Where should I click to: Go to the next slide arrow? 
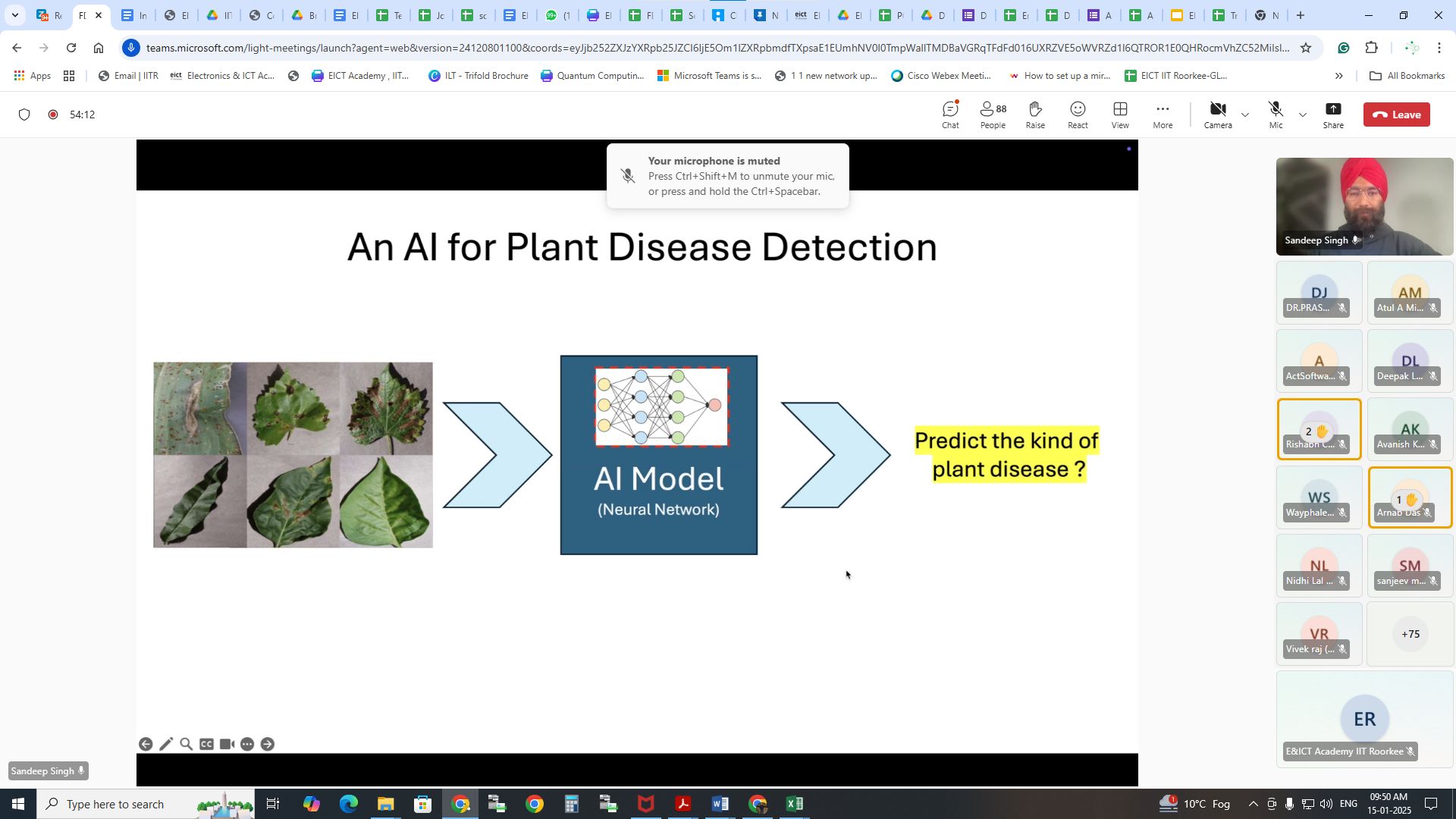(x=267, y=745)
